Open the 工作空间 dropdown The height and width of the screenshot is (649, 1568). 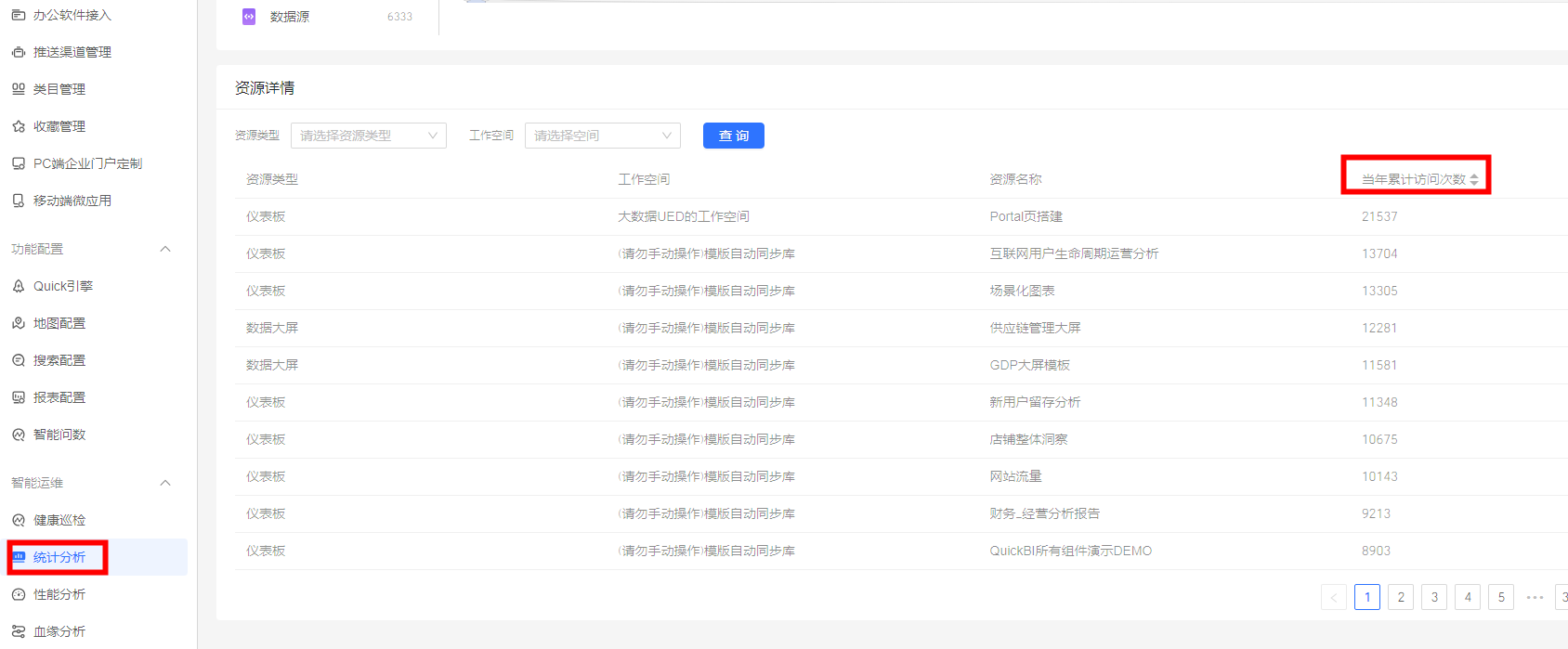[602, 136]
